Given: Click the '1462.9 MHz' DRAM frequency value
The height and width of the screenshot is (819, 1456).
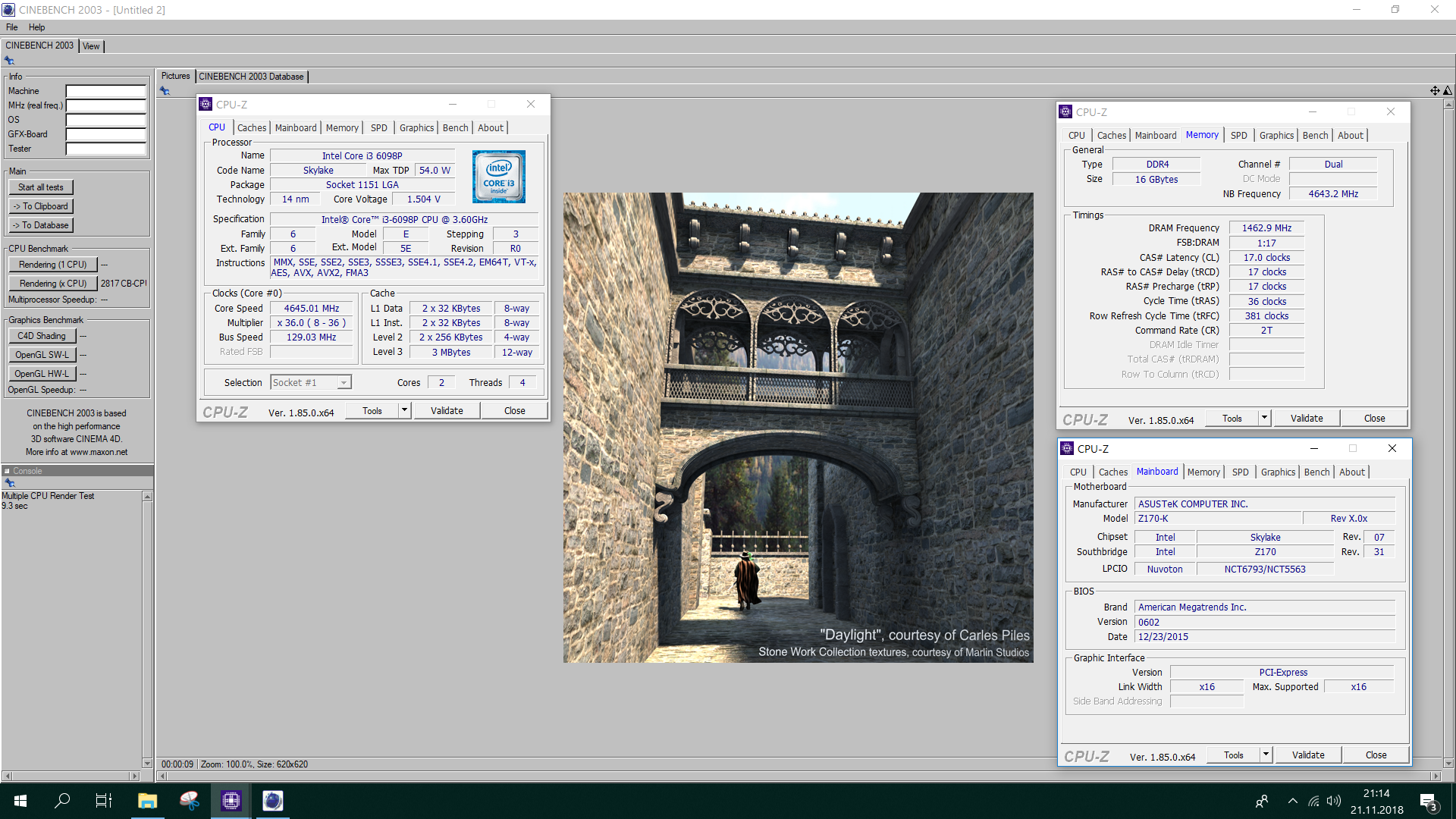Looking at the screenshot, I should pos(1266,228).
